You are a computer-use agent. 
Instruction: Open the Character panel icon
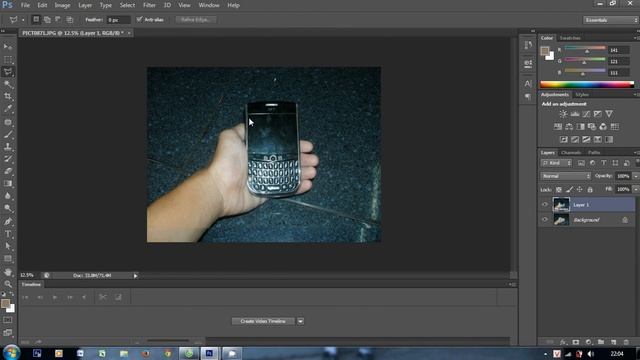[528, 84]
